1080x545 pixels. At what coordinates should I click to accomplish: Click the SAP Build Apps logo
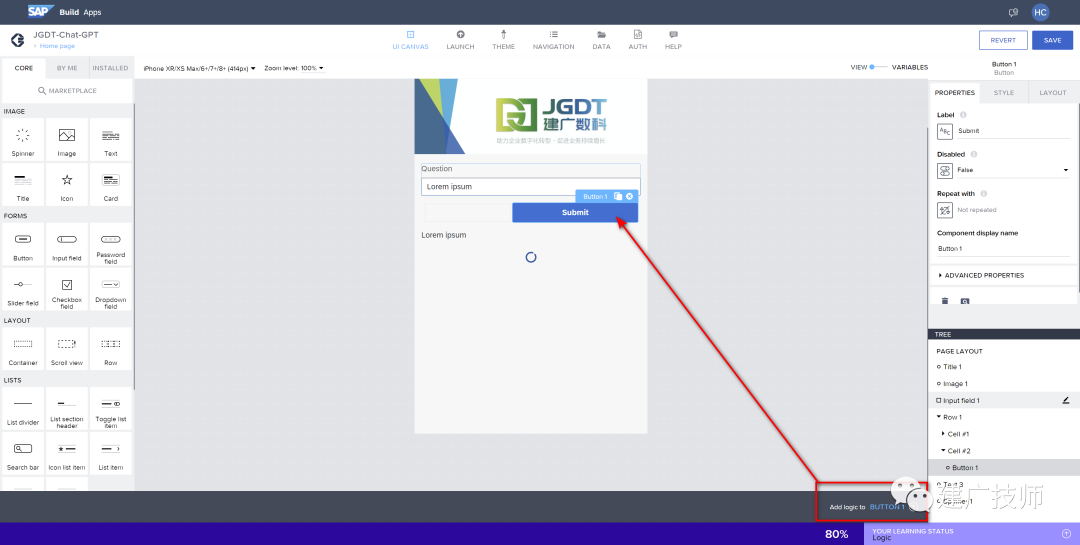(x=64, y=12)
